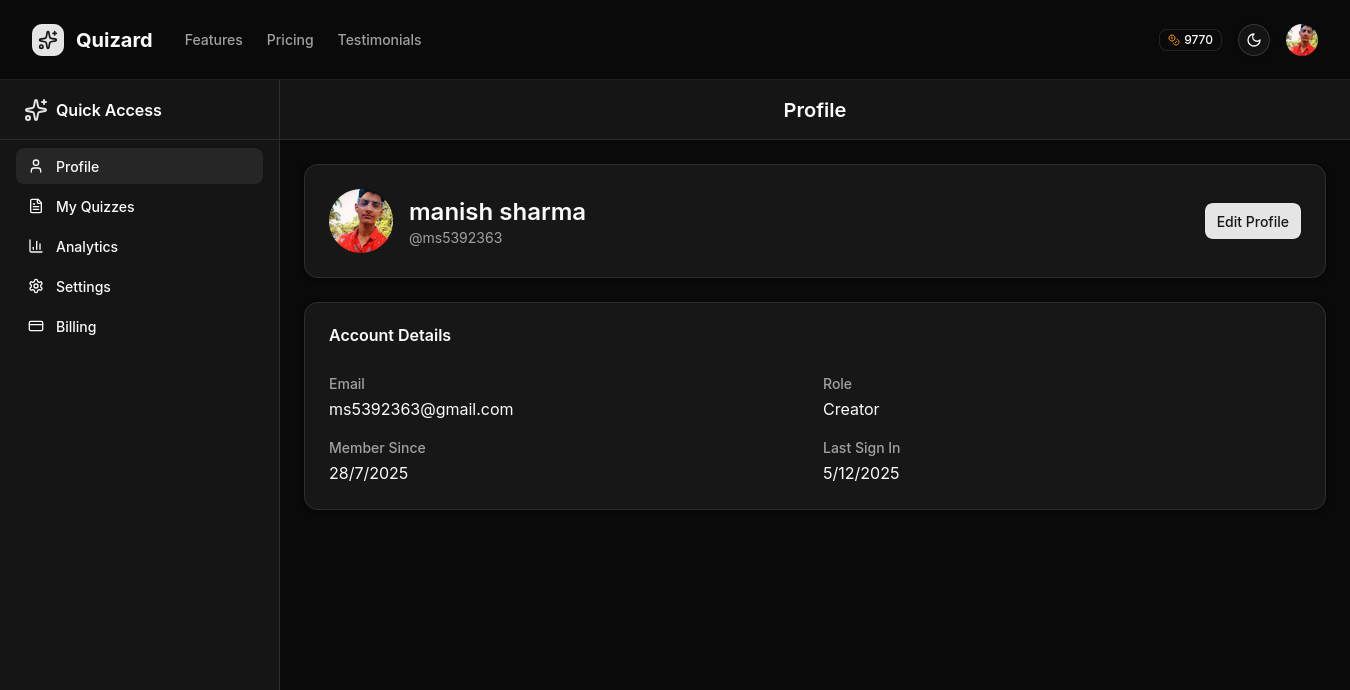
Task: Click the Email field label
Action: click(x=347, y=384)
